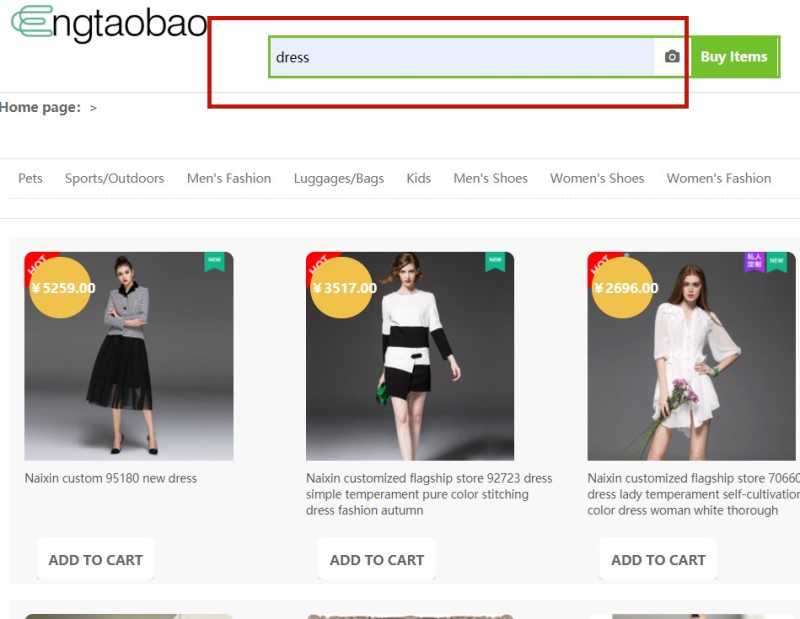Click the Home page breadcrumb
Viewport: 800px width, 619px height.
point(40,107)
